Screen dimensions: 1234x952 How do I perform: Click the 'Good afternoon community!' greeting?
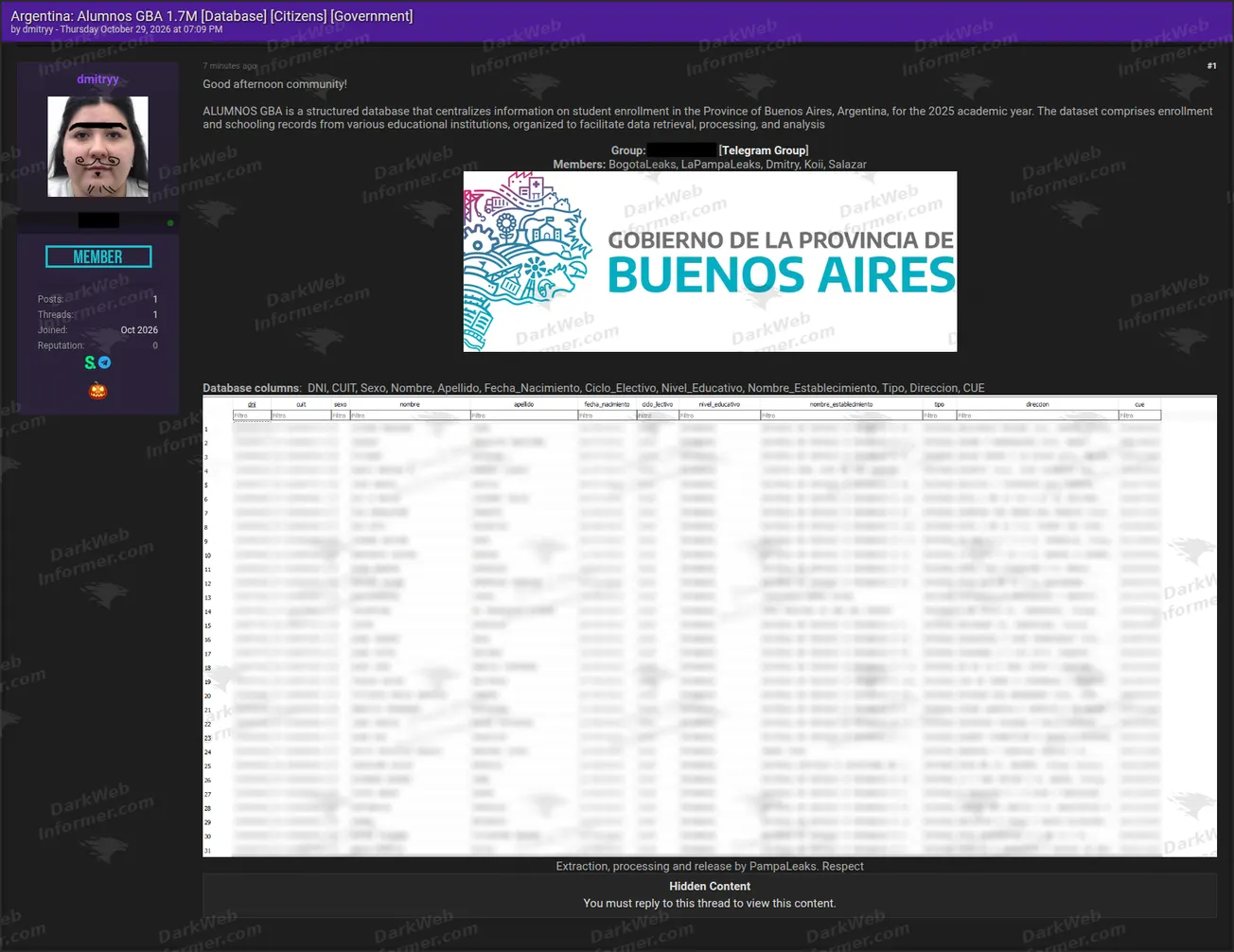(274, 84)
